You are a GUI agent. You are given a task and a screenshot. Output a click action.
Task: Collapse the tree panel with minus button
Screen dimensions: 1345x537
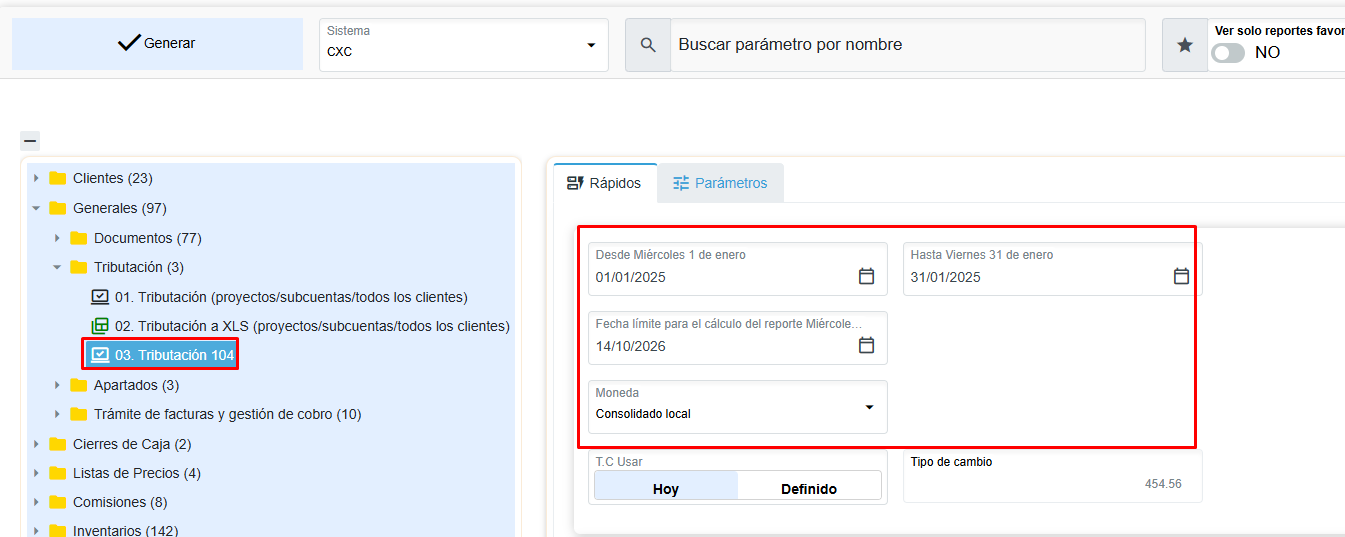pos(30,141)
